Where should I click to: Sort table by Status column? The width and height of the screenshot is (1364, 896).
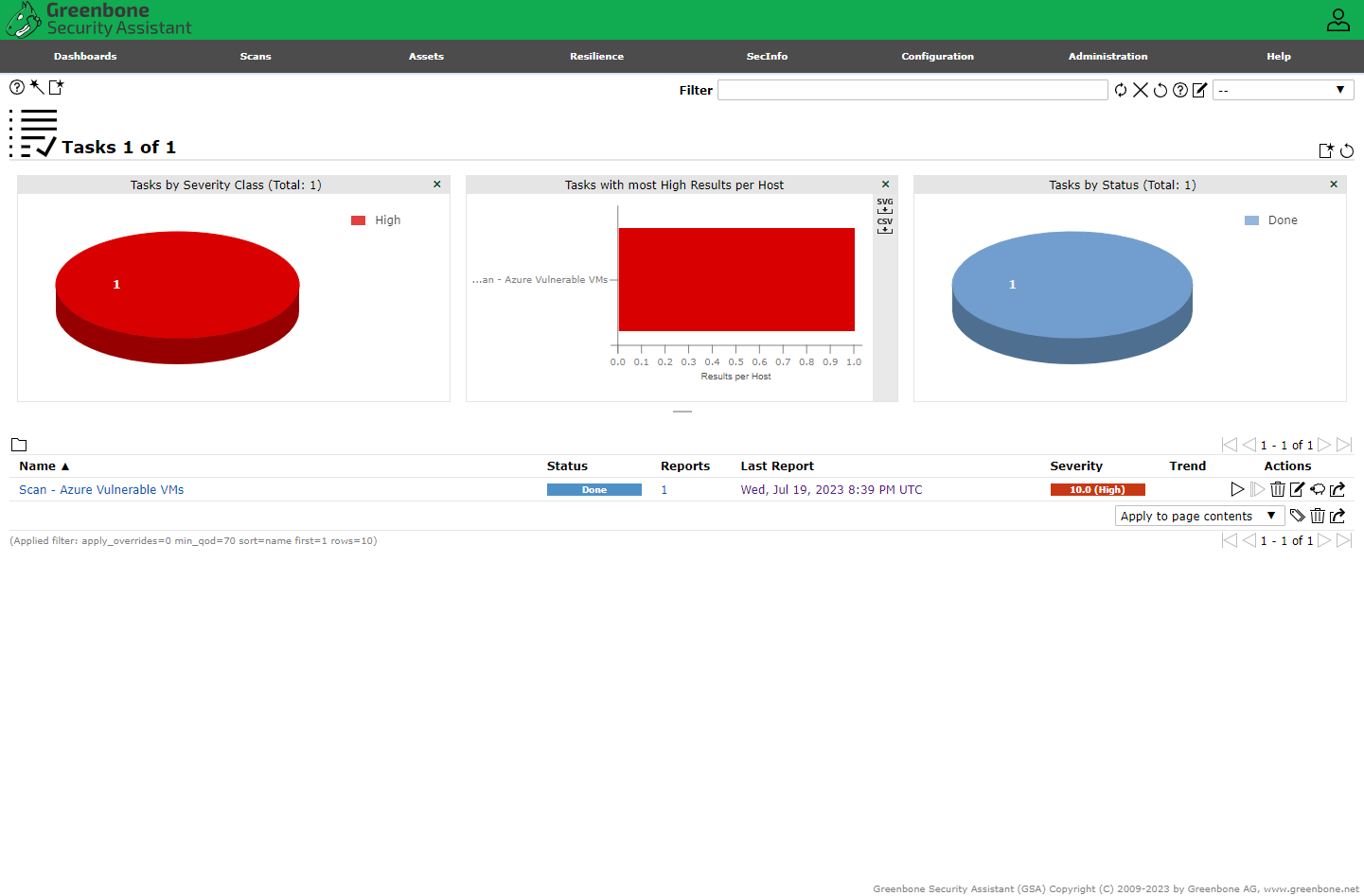point(567,466)
